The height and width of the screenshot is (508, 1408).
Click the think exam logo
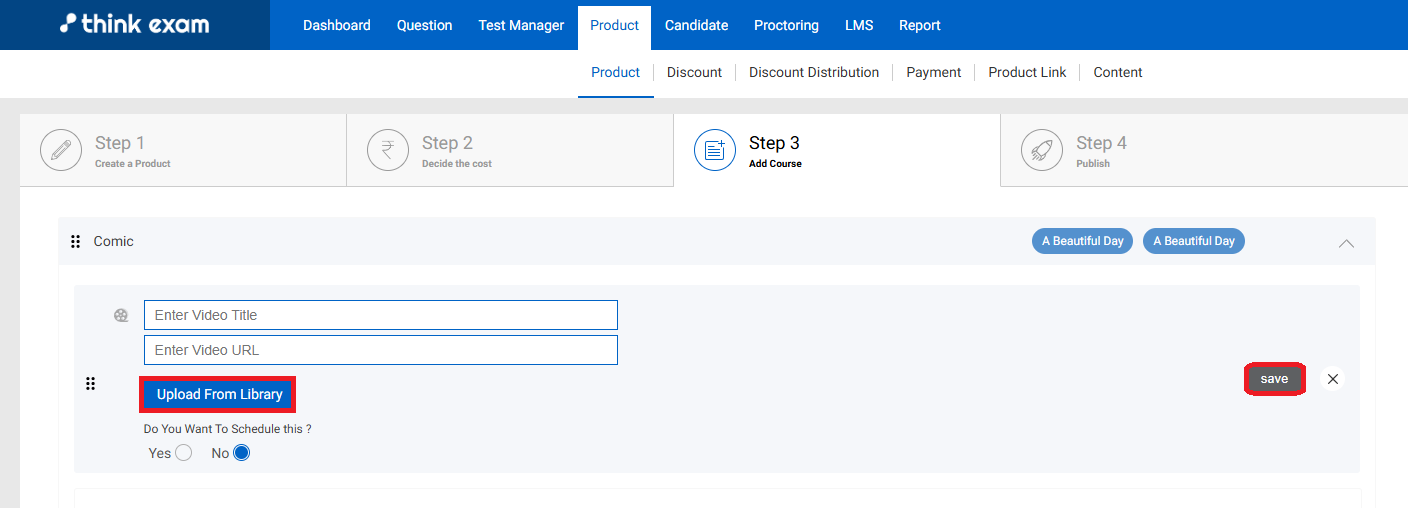135,25
